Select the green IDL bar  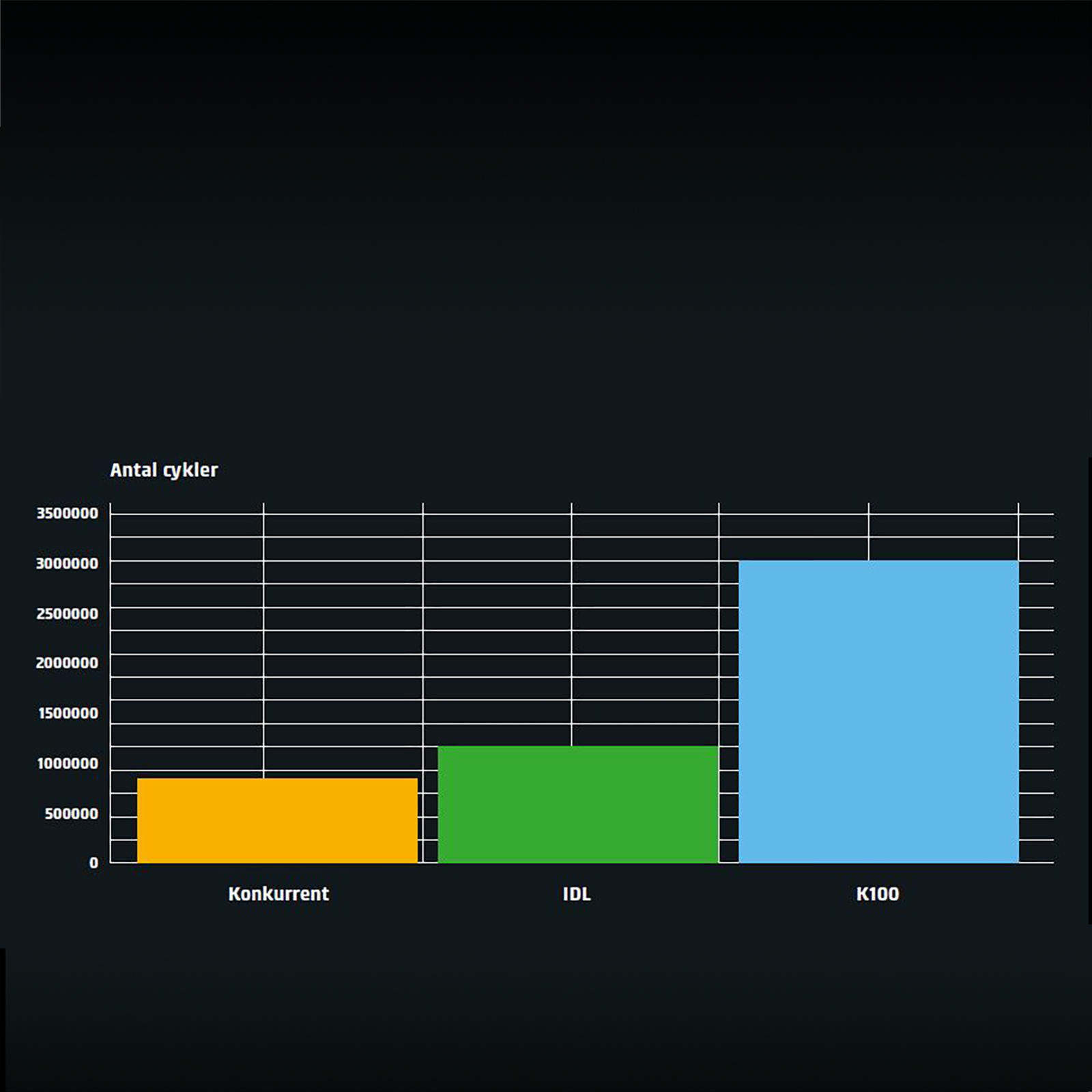[577, 804]
